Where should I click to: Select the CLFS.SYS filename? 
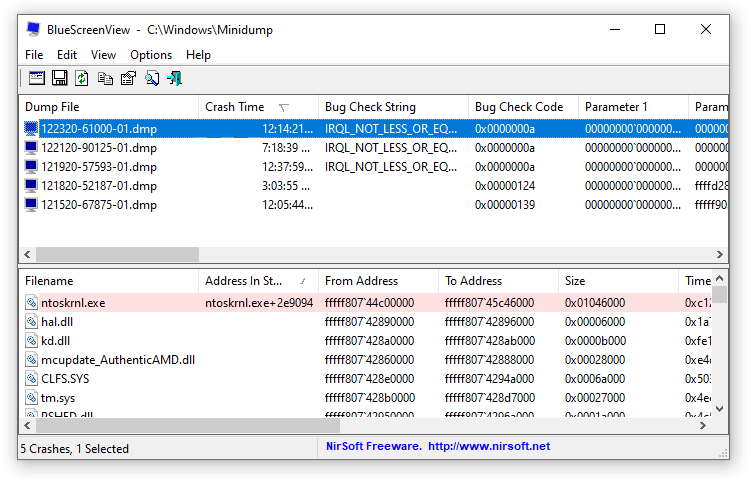[x=65, y=379]
